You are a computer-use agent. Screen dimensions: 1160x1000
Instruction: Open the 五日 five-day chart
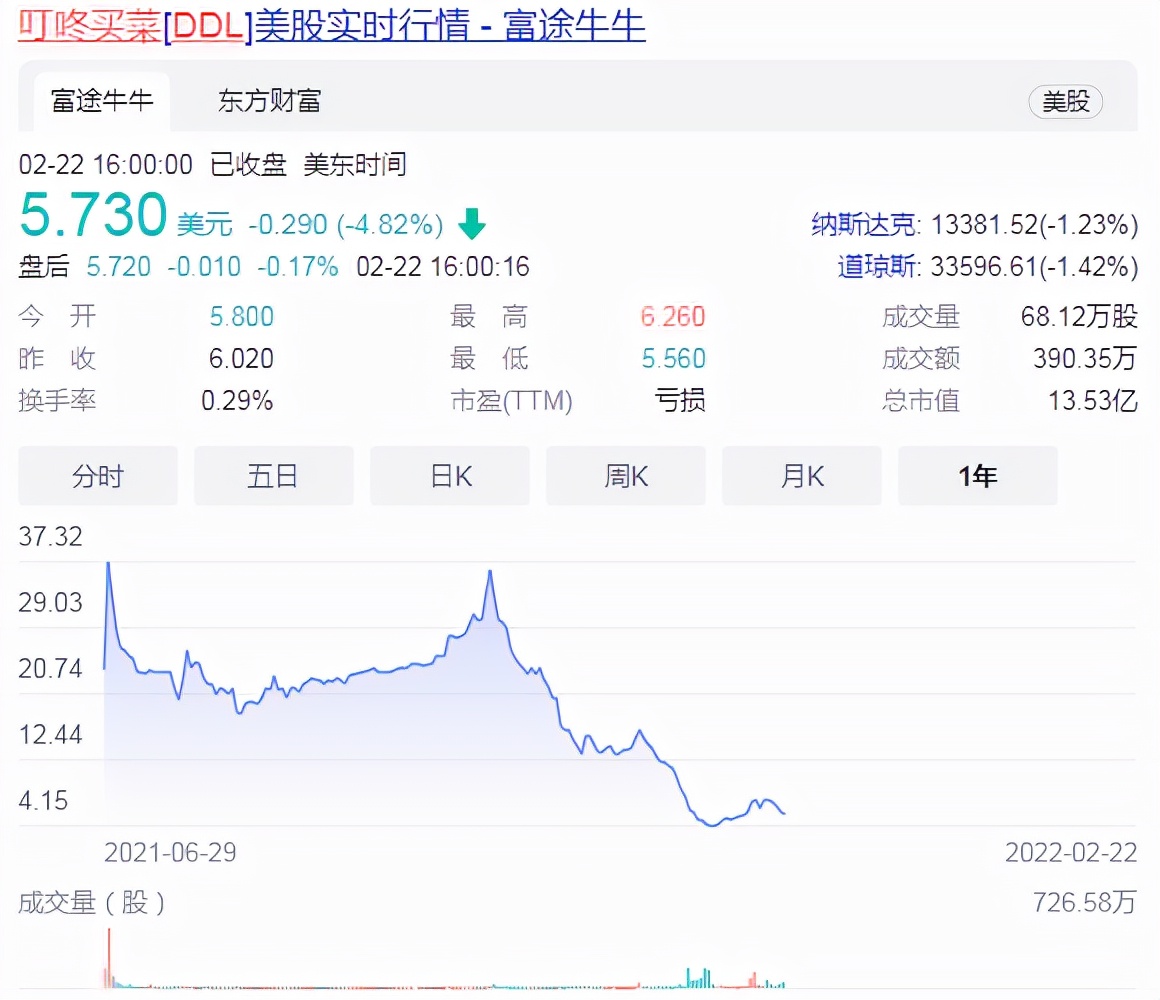point(273,476)
